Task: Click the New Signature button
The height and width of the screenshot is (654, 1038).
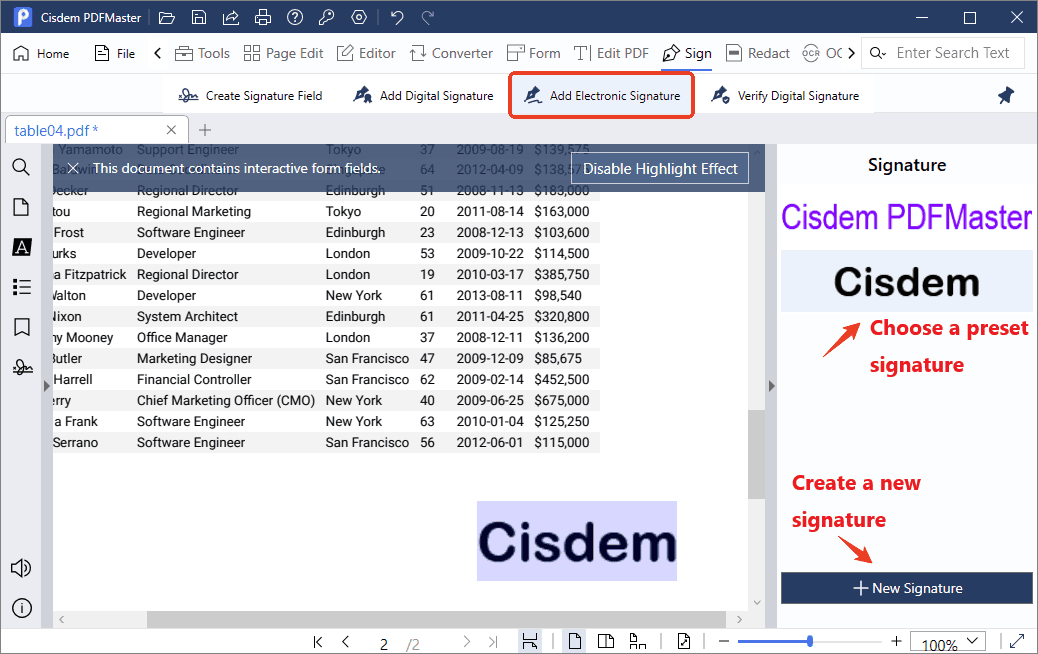Action: 907,588
